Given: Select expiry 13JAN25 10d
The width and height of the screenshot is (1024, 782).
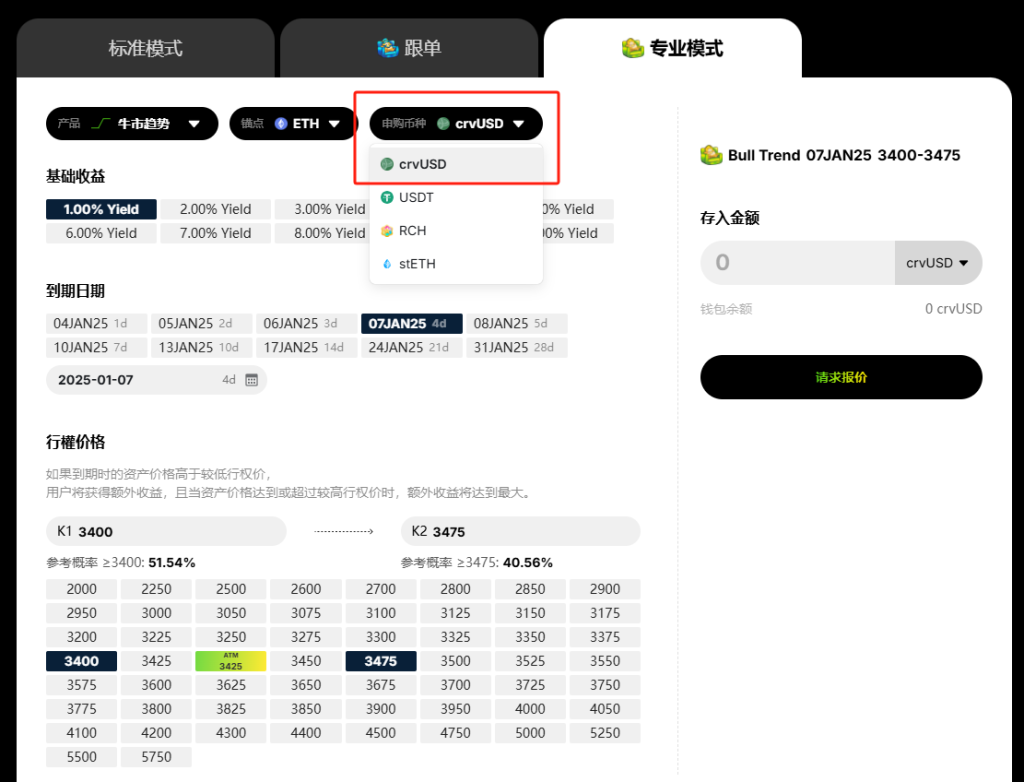Looking at the screenshot, I should pyautogui.click(x=201, y=348).
